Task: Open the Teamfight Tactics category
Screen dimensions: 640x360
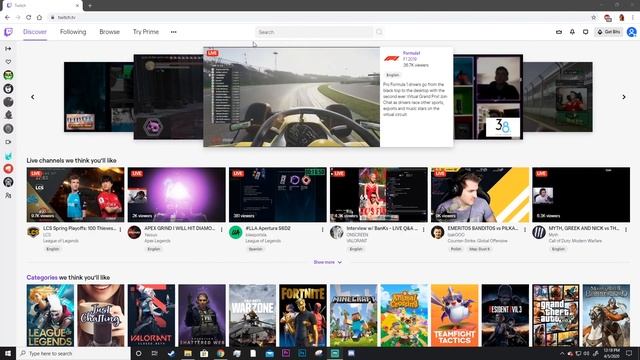Action: point(455,316)
